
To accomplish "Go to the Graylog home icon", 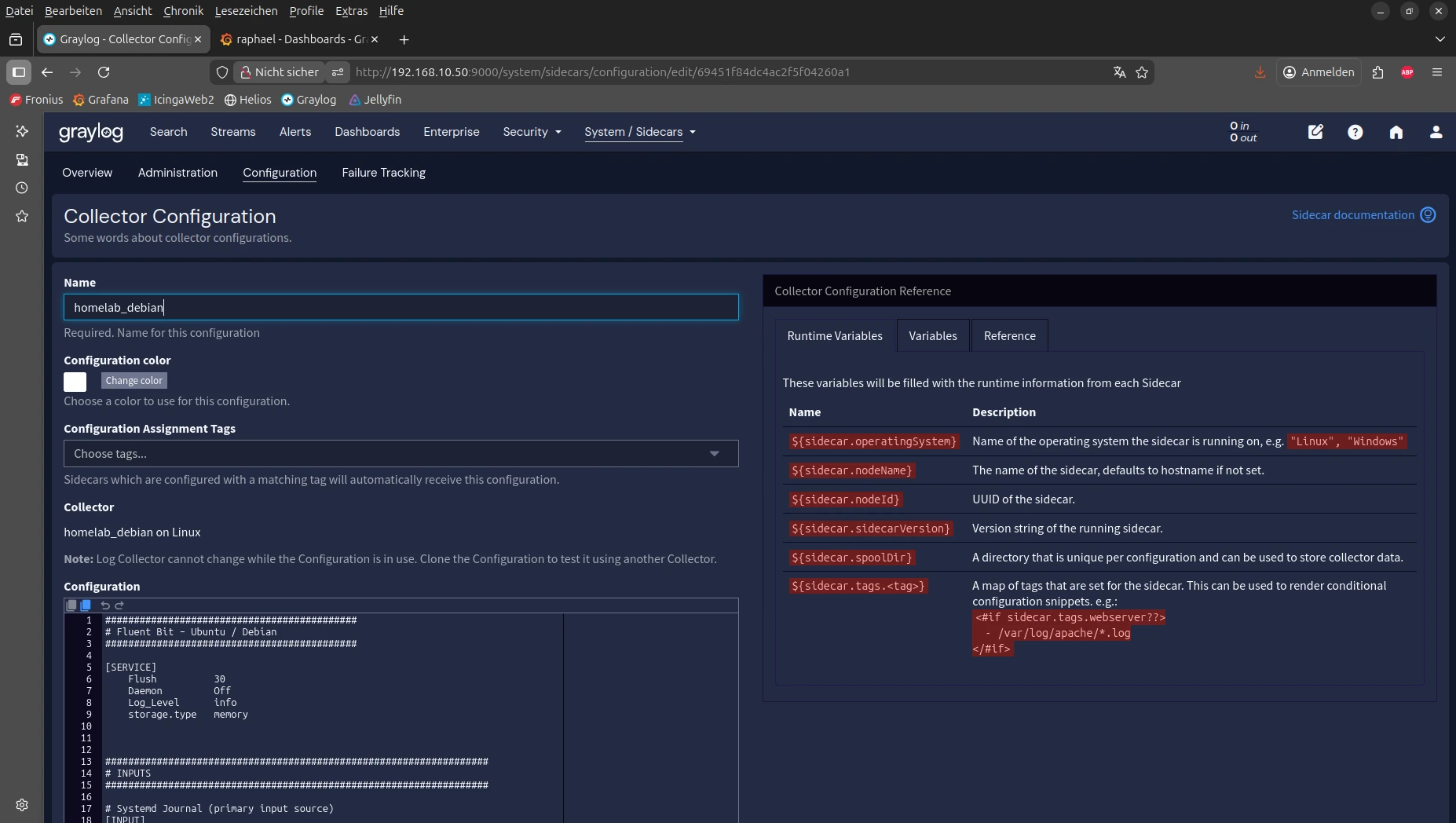I will pyautogui.click(x=1396, y=132).
